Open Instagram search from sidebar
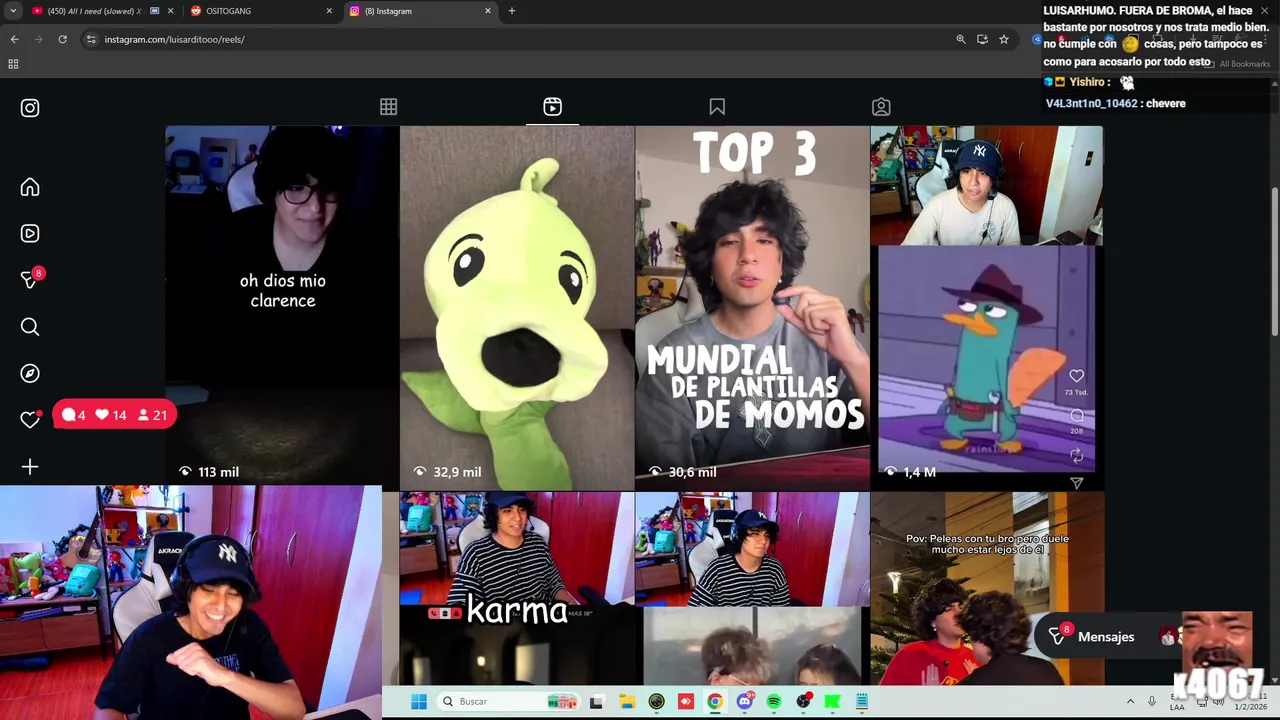 [x=30, y=327]
